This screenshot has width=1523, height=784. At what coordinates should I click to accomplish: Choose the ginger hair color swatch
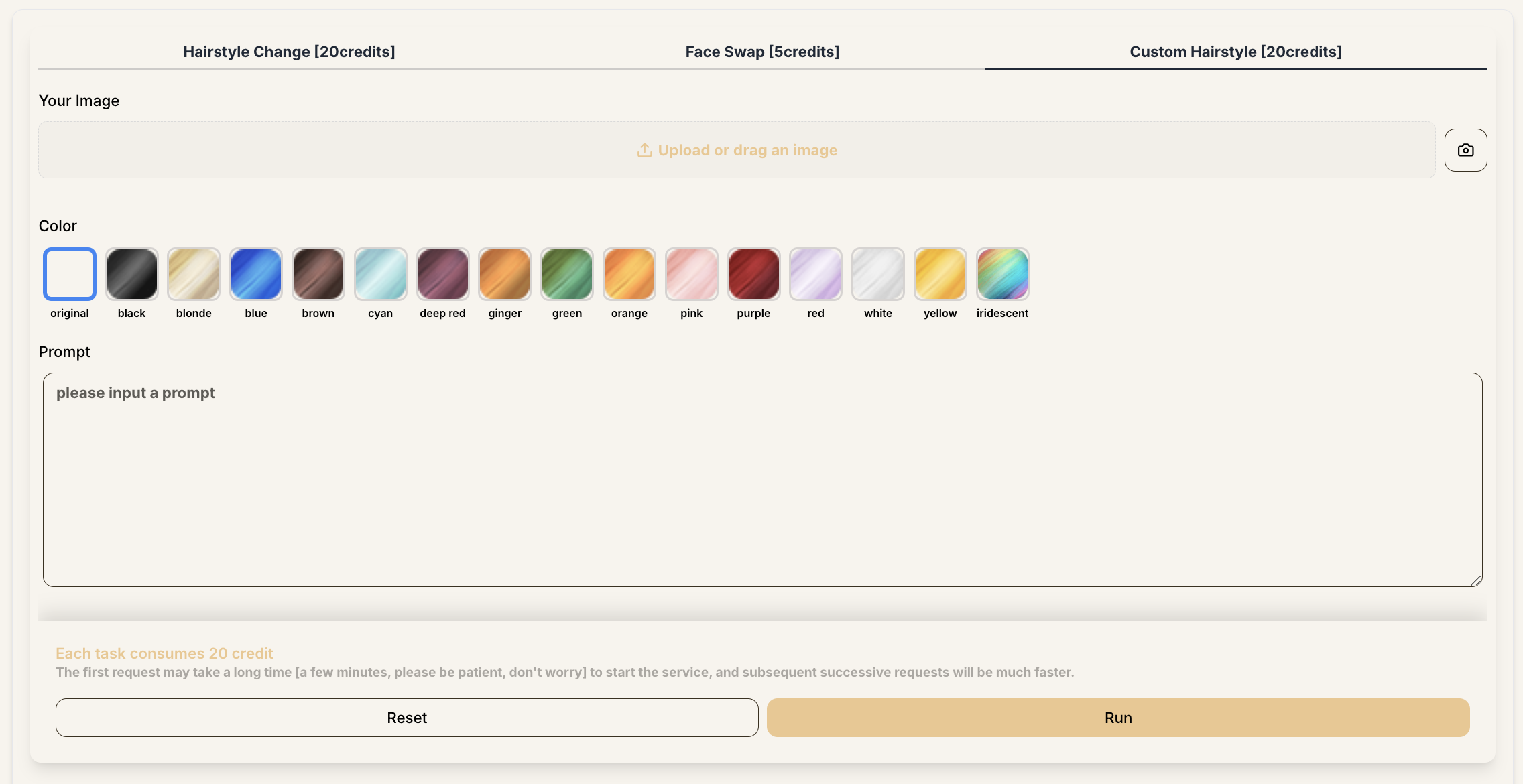[505, 274]
